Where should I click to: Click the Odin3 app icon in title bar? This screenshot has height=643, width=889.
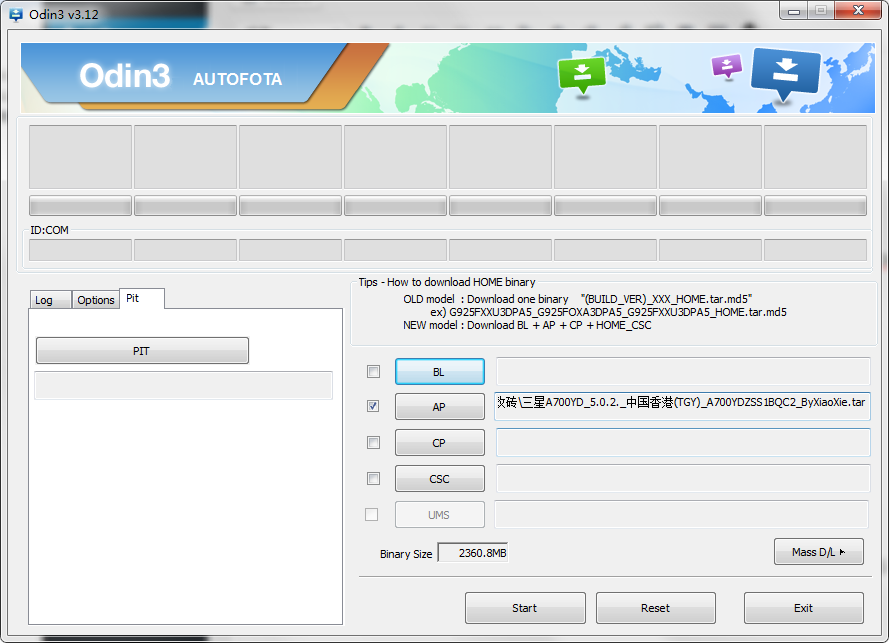click(x=16, y=15)
